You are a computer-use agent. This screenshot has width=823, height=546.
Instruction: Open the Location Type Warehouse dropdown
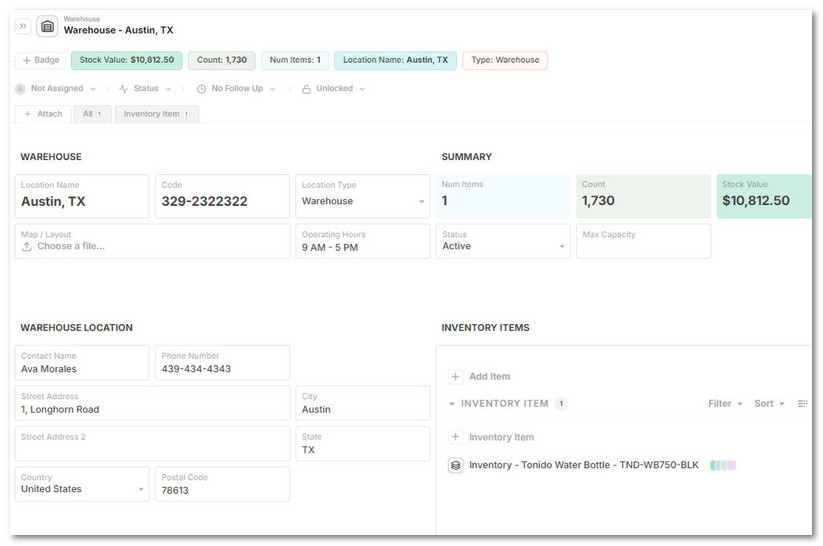(x=363, y=196)
